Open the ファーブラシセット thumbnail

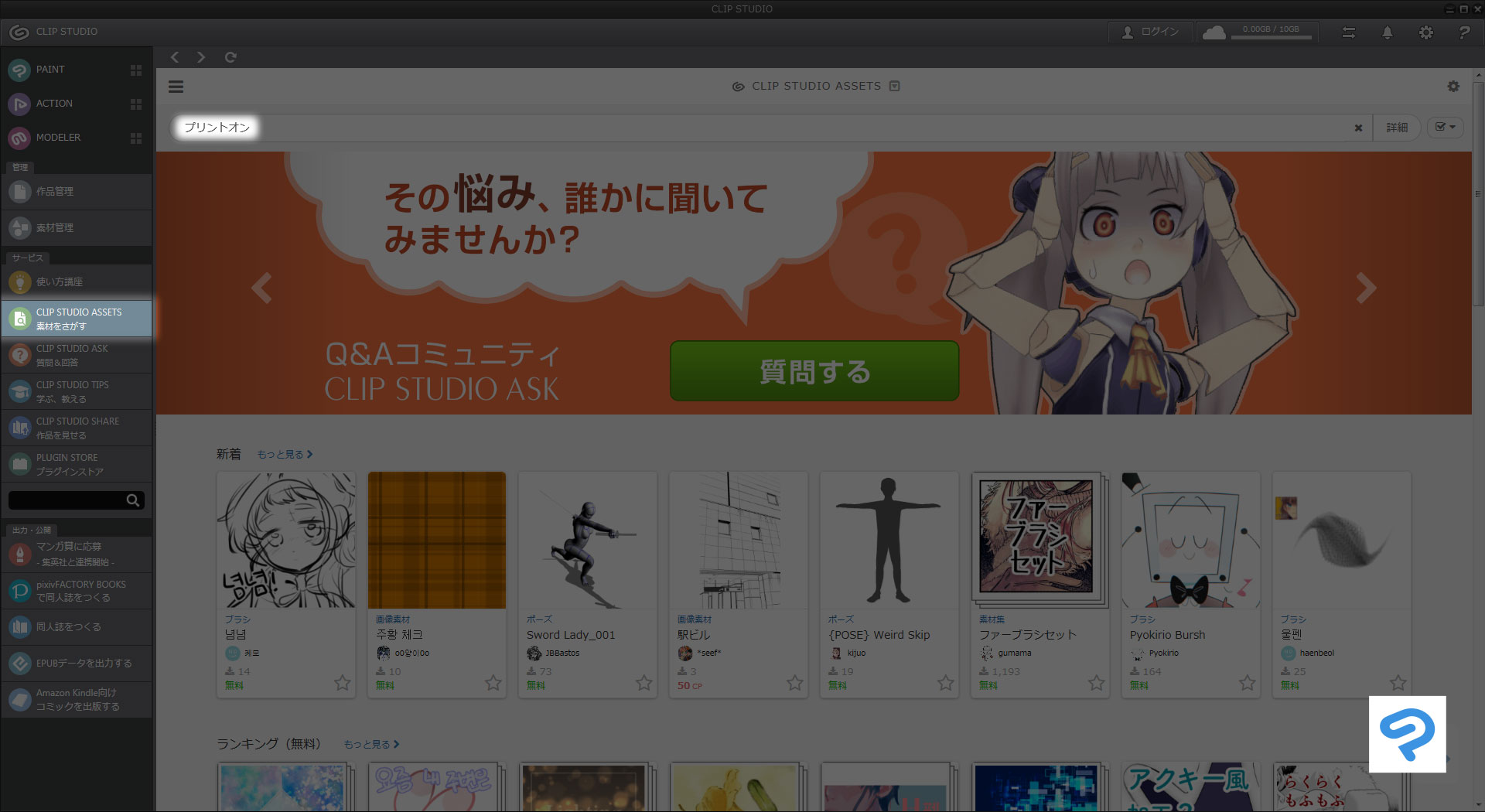pos(1040,541)
